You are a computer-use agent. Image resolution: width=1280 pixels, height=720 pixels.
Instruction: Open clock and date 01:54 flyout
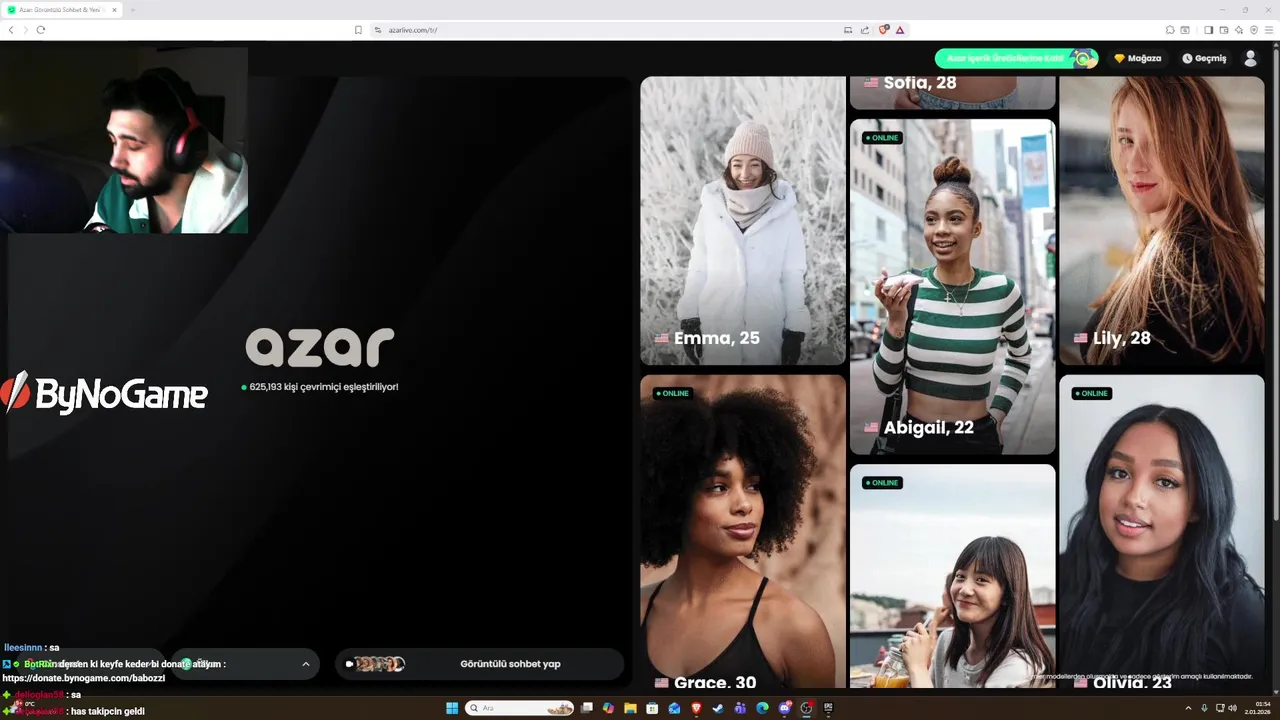point(1258,708)
